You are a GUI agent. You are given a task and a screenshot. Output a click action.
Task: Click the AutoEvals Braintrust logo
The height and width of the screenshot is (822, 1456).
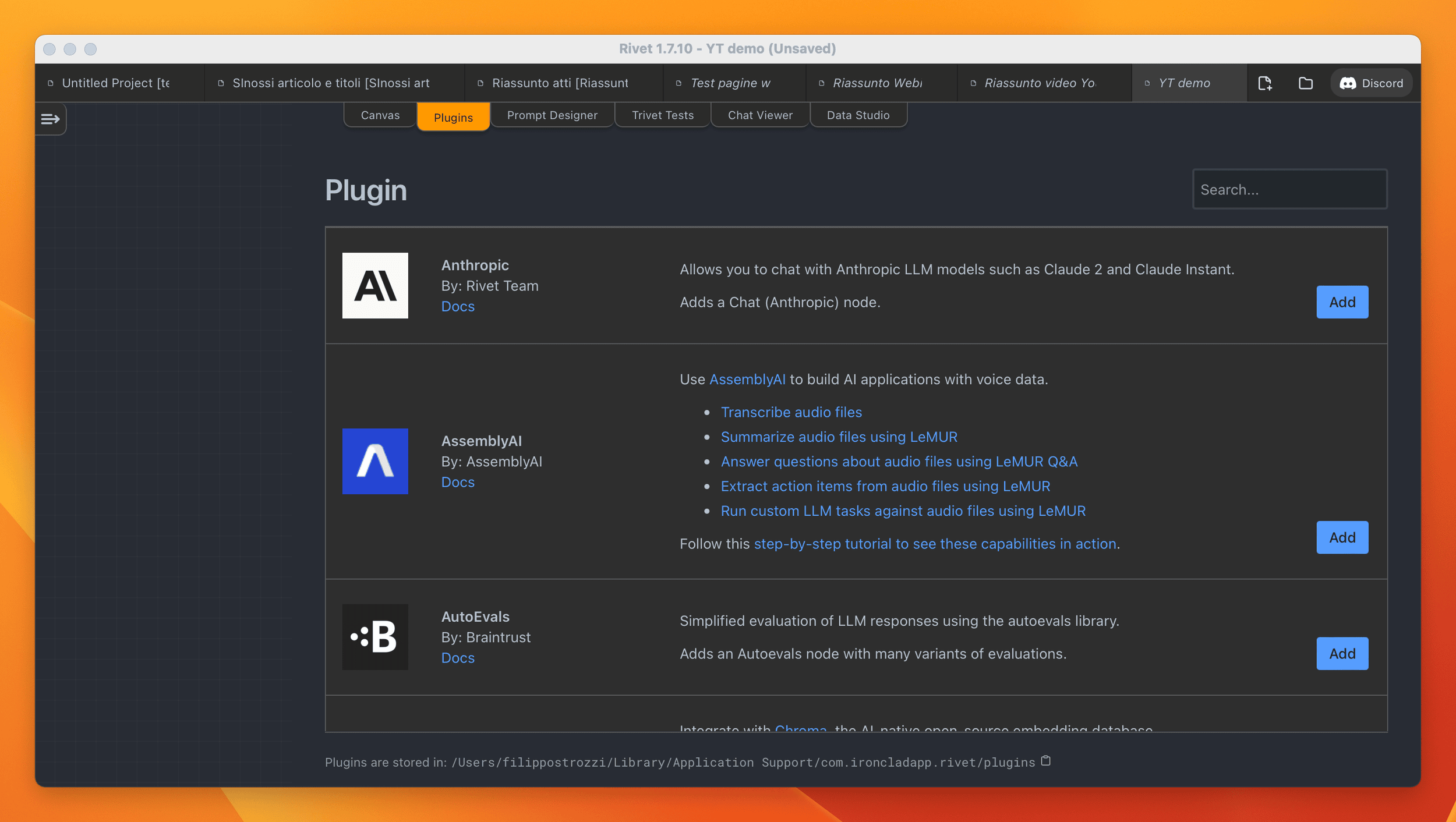[x=375, y=637]
